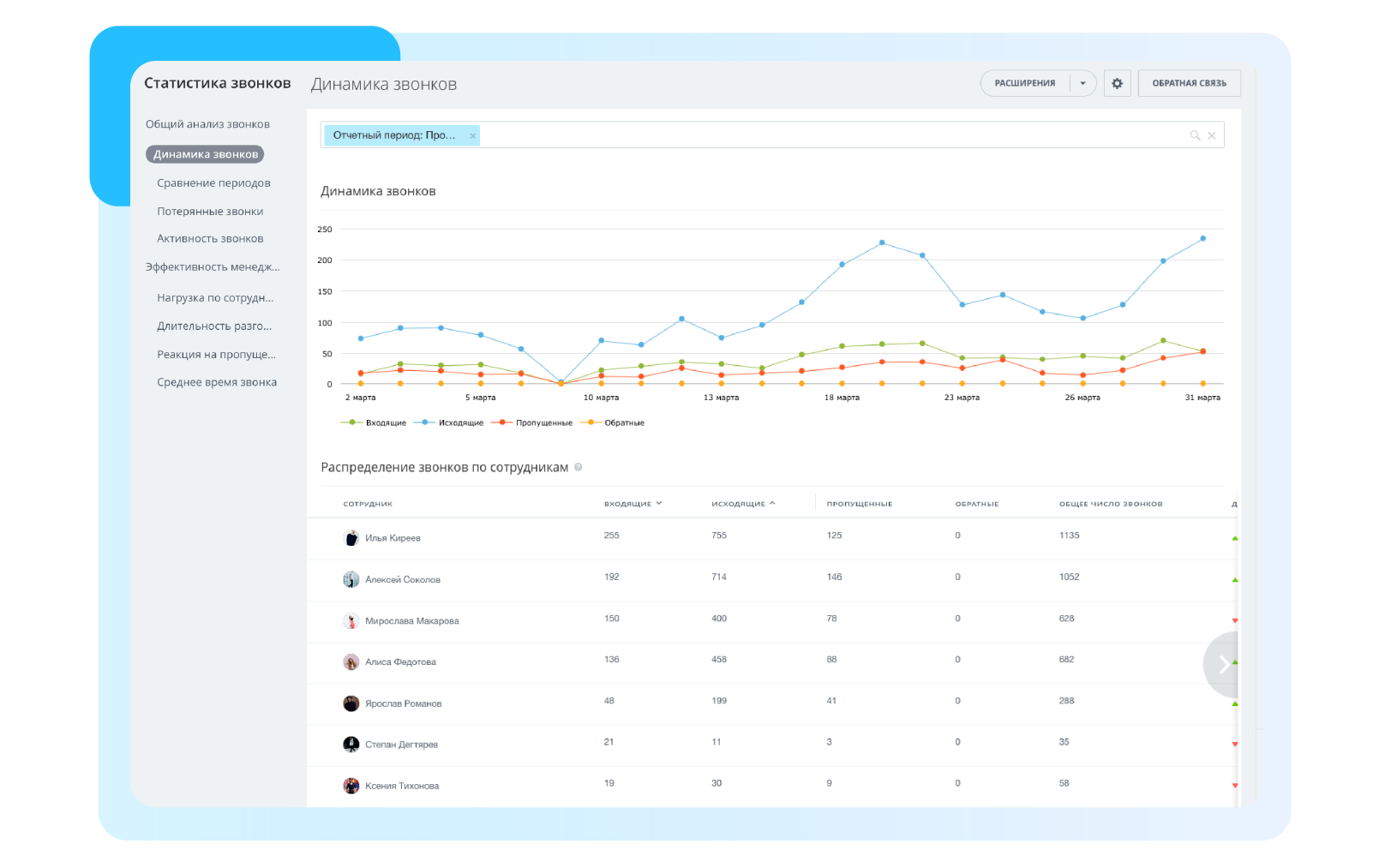
Task: Select Потерянные звонки in the sidebar
Action: [210, 212]
